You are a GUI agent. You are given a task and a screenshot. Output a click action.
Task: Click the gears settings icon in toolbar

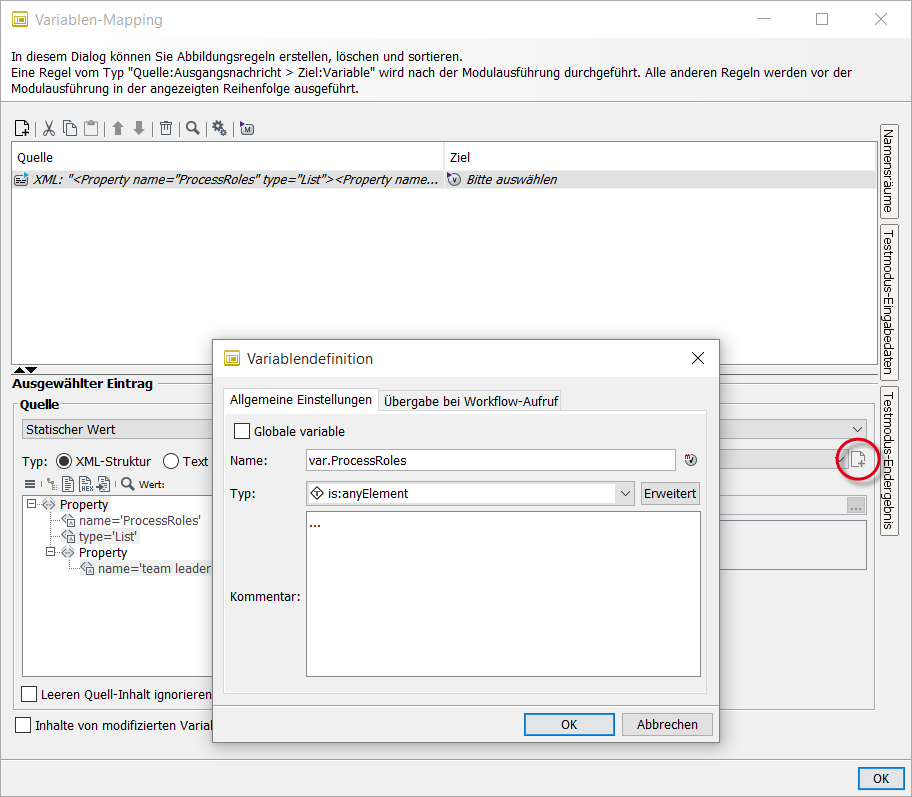(219, 128)
